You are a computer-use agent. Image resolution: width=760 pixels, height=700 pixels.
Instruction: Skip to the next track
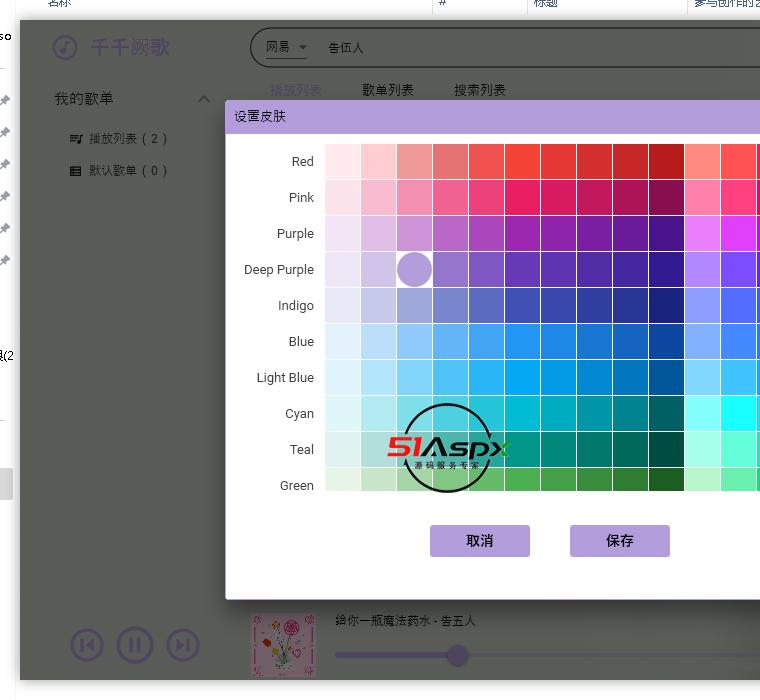(182, 645)
